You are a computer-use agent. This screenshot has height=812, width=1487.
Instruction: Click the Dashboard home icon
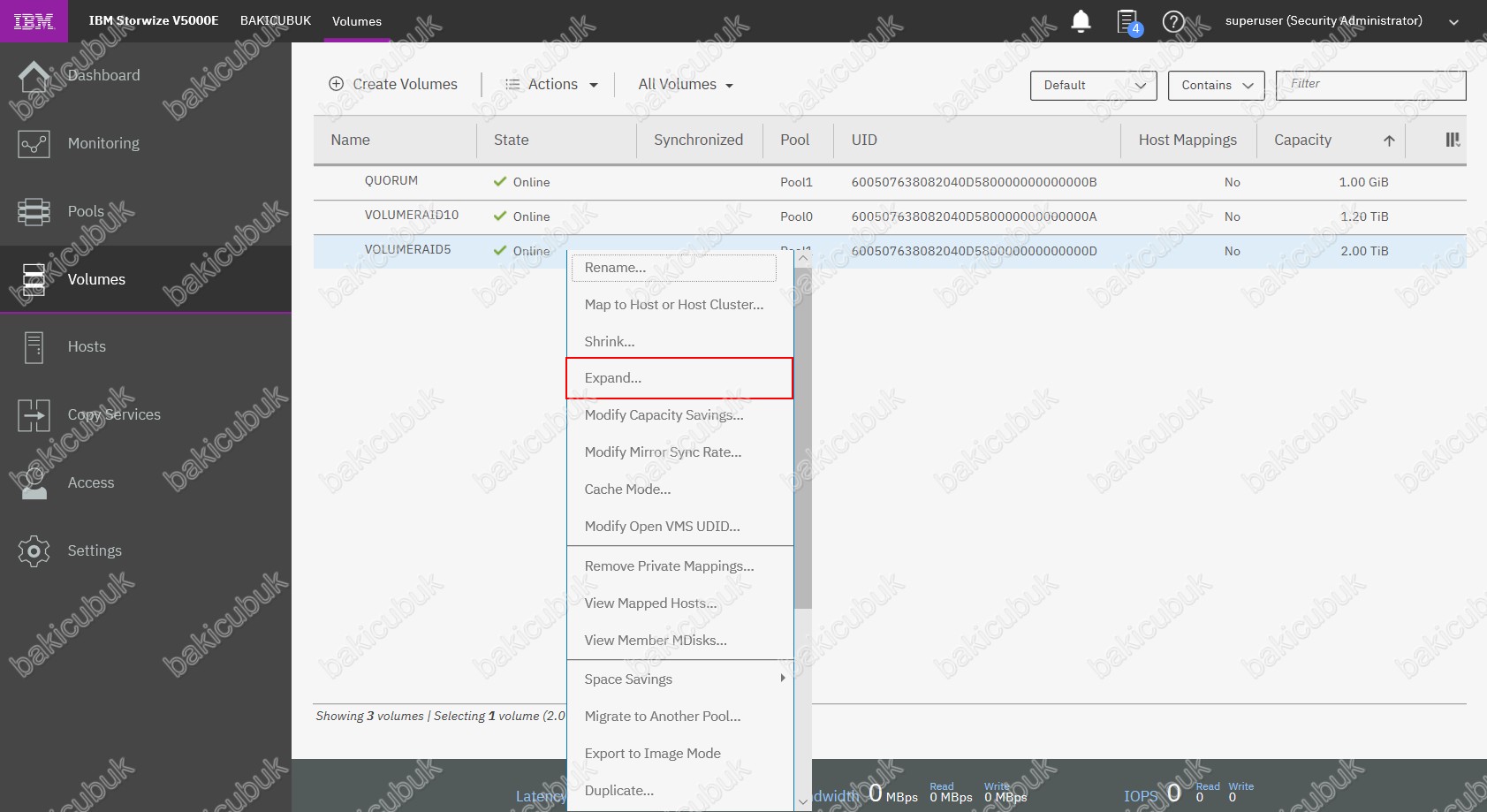pyautogui.click(x=34, y=76)
